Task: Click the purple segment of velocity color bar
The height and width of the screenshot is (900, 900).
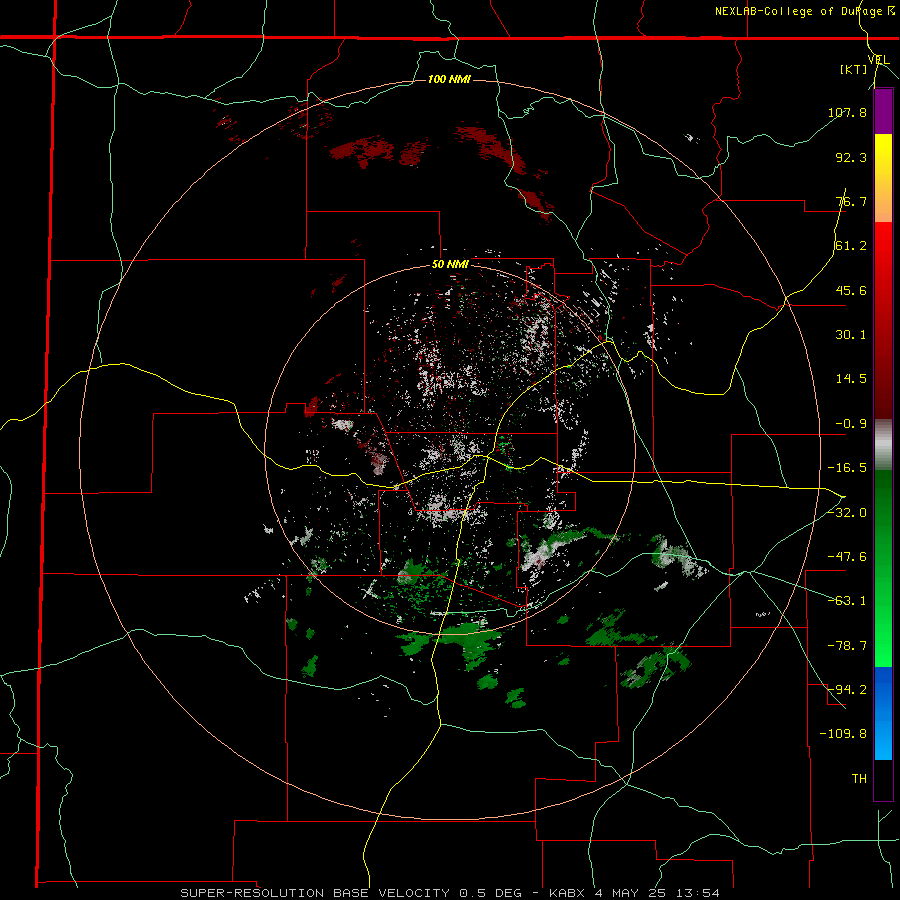Action: pyautogui.click(x=883, y=111)
